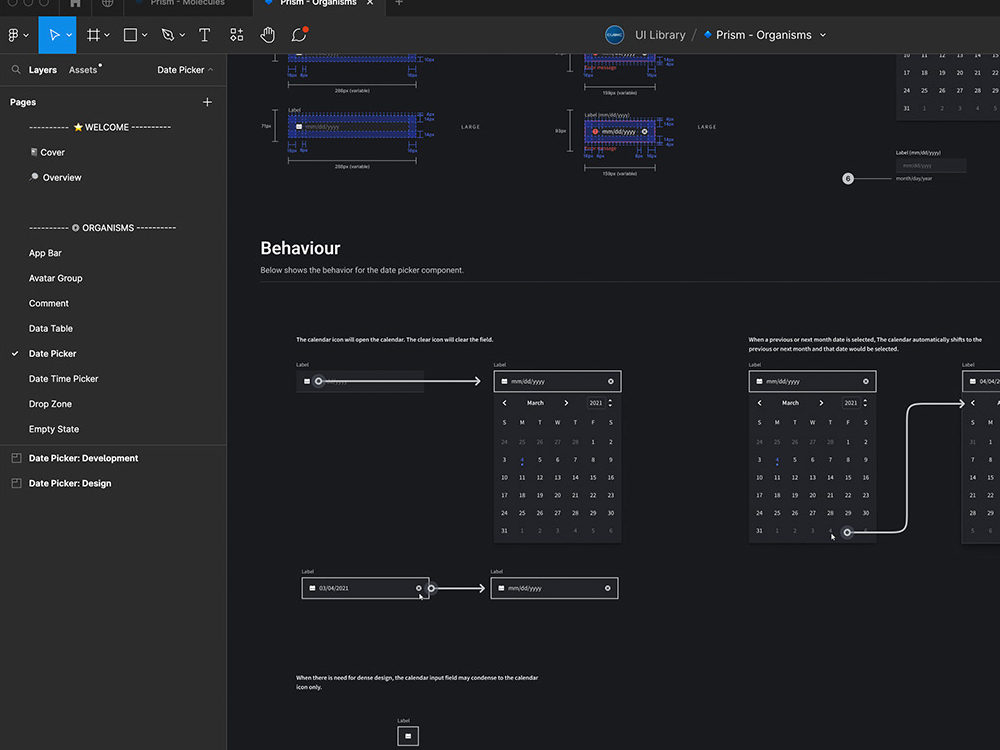Expand Frame tool options arrow

click(x=107, y=36)
